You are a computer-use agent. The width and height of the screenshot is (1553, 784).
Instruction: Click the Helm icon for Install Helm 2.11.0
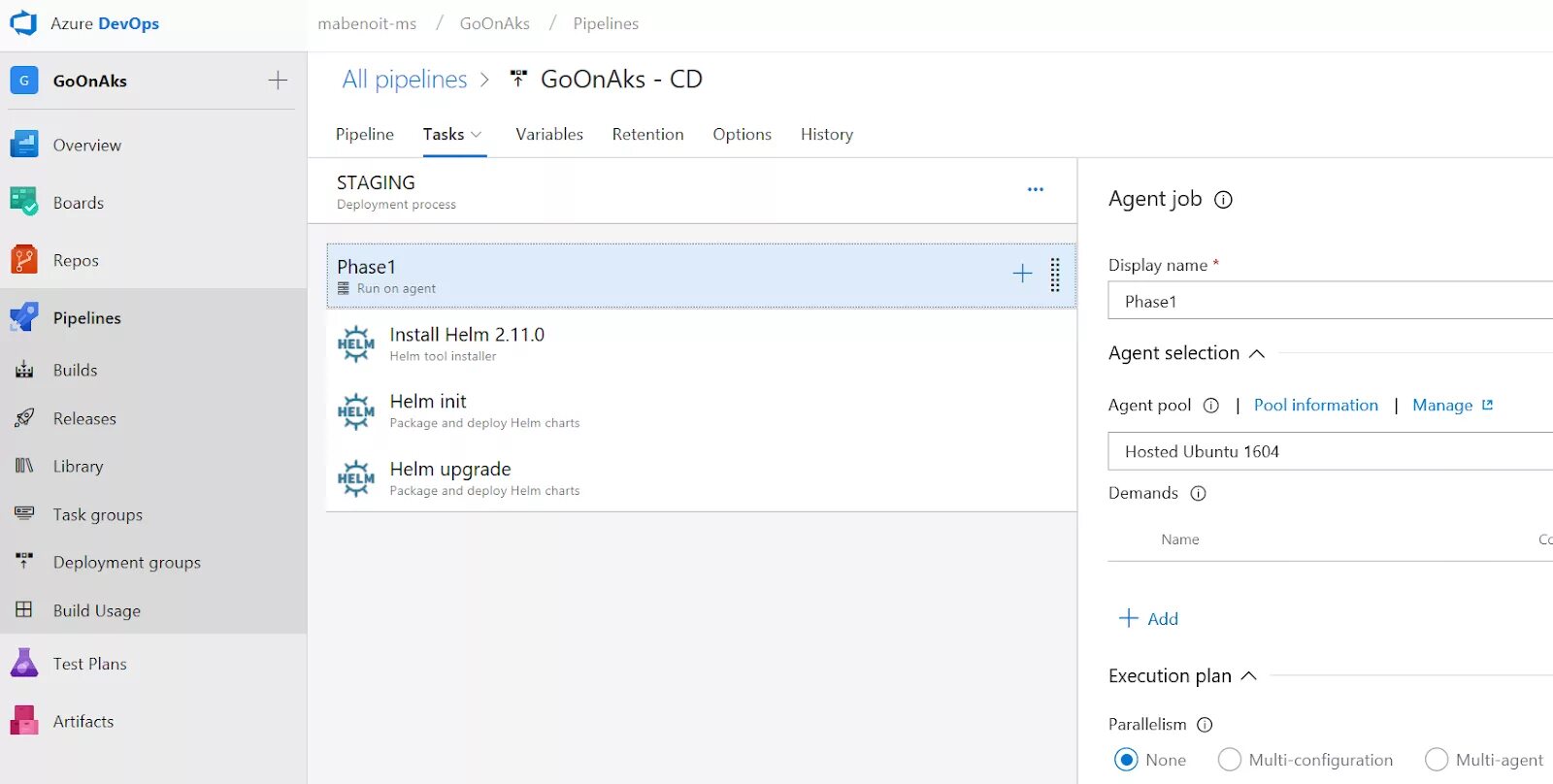click(356, 343)
